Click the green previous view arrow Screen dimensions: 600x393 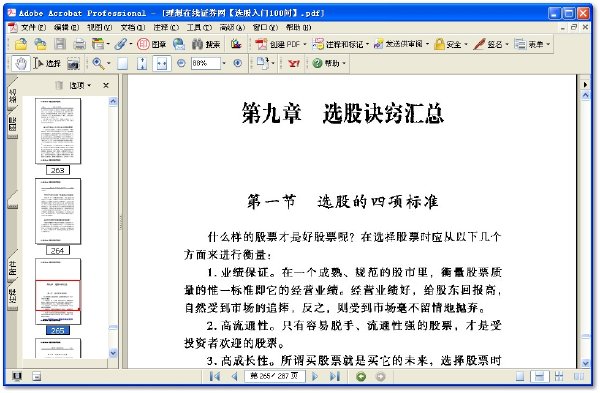[361, 377]
